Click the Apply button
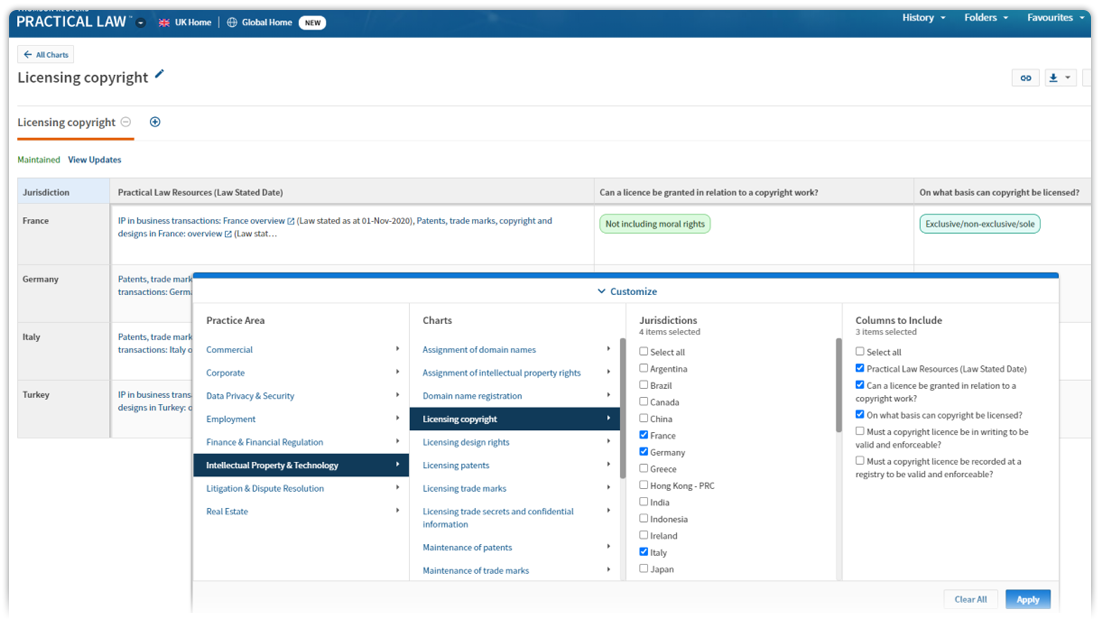The image size is (1100, 619). click(1027, 599)
